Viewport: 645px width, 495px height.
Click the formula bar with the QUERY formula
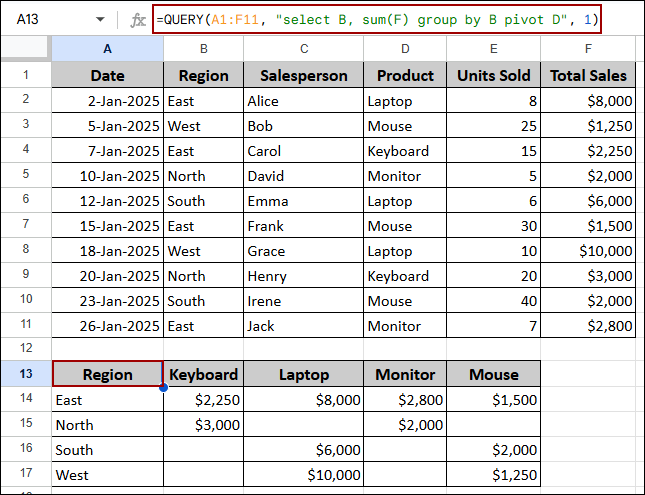click(x=377, y=19)
